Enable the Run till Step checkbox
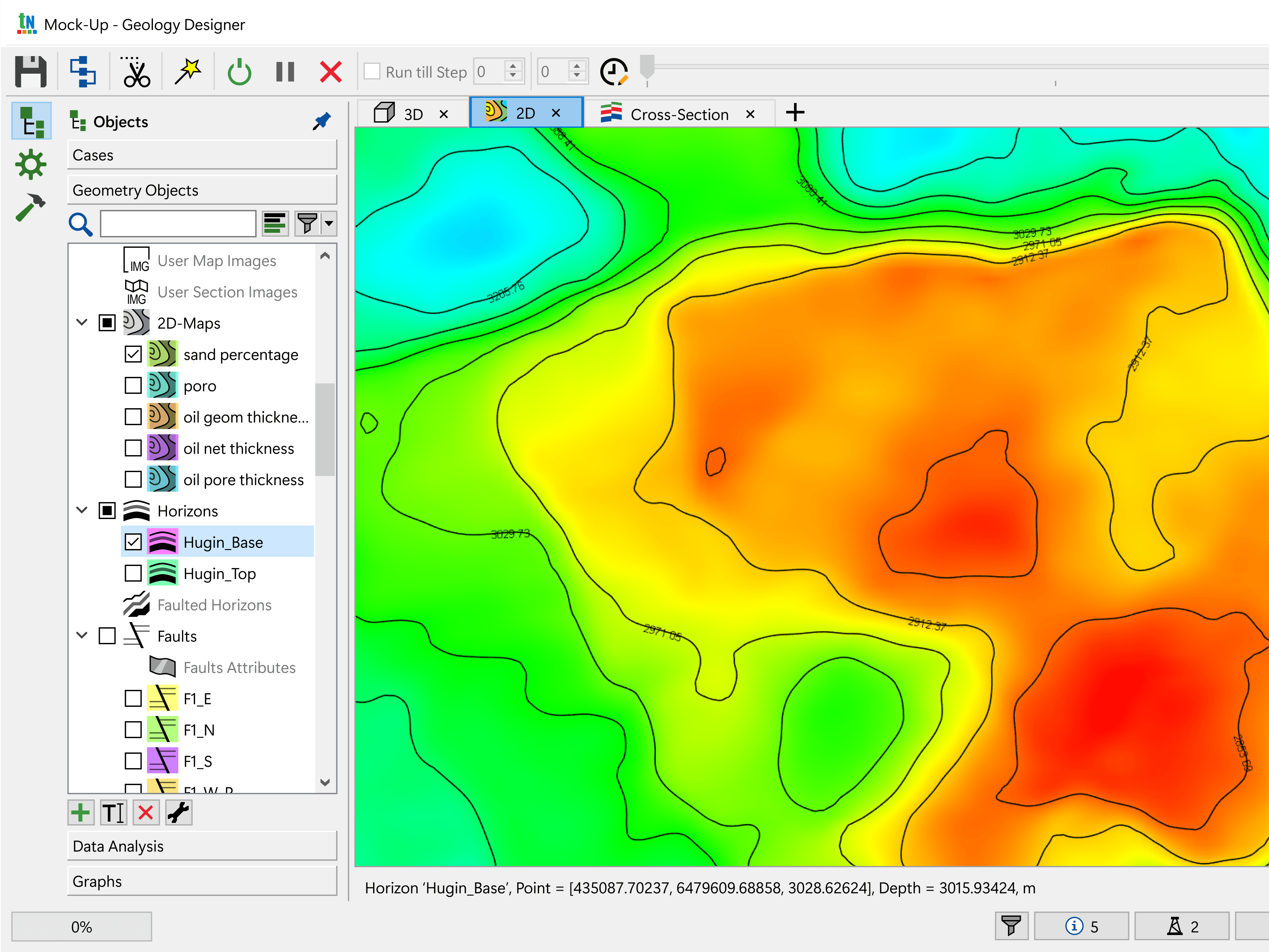The height and width of the screenshot is (952, 1269). 372,72
